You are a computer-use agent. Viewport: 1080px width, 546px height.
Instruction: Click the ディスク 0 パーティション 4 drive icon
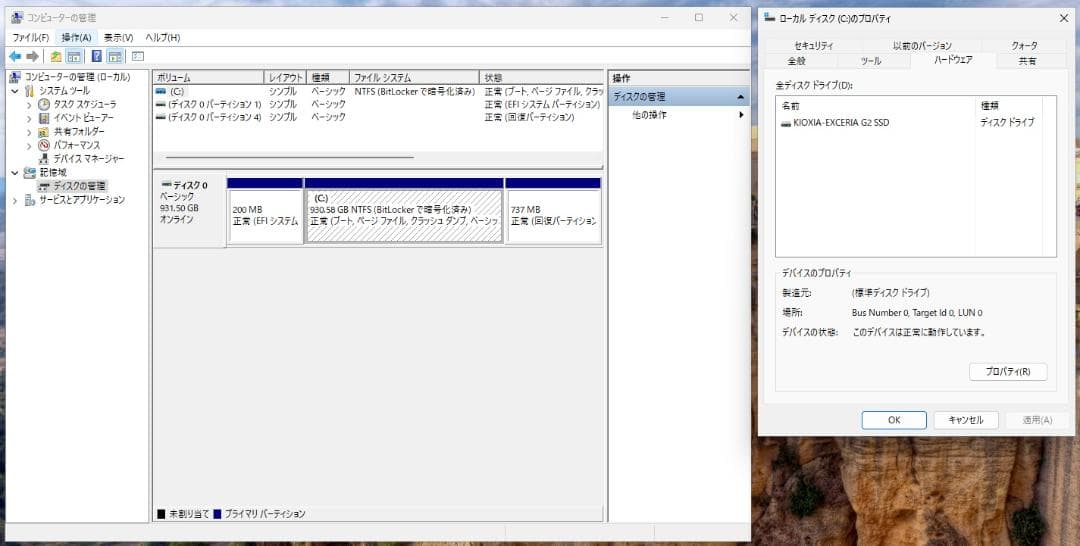(161, 117)
